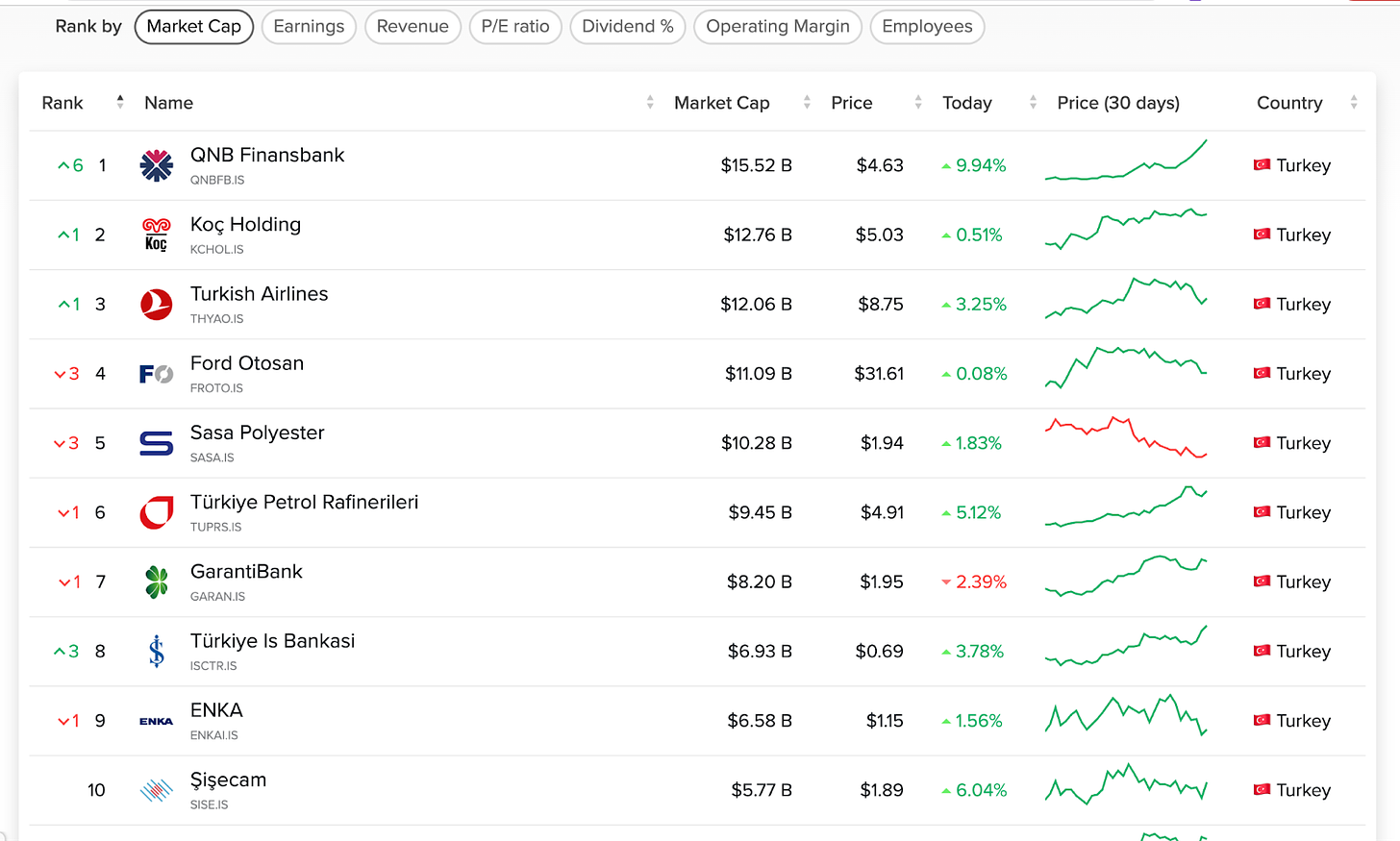
Task: Open the Türkiye Is Bankasi page
Action: 273,641
